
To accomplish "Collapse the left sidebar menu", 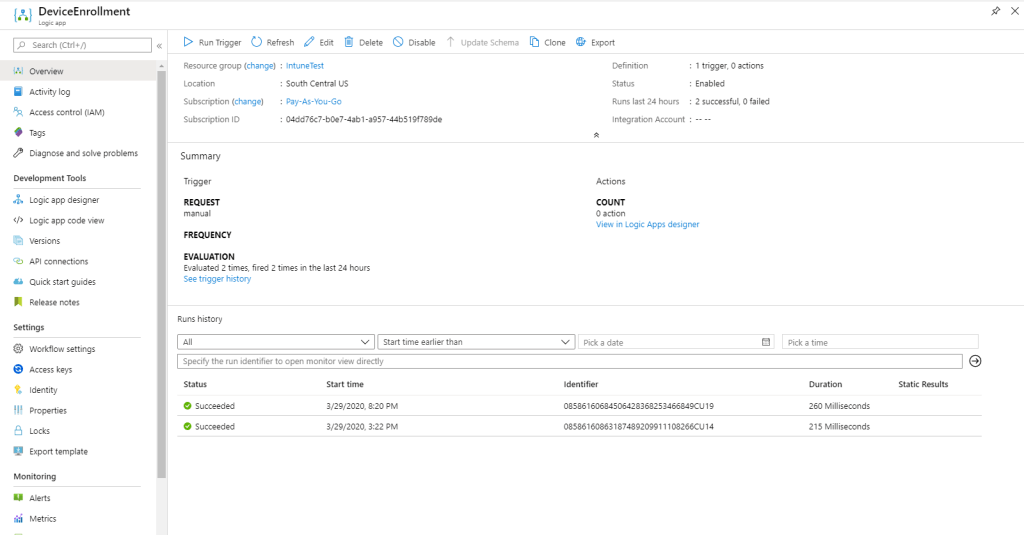I will (159, 45).
